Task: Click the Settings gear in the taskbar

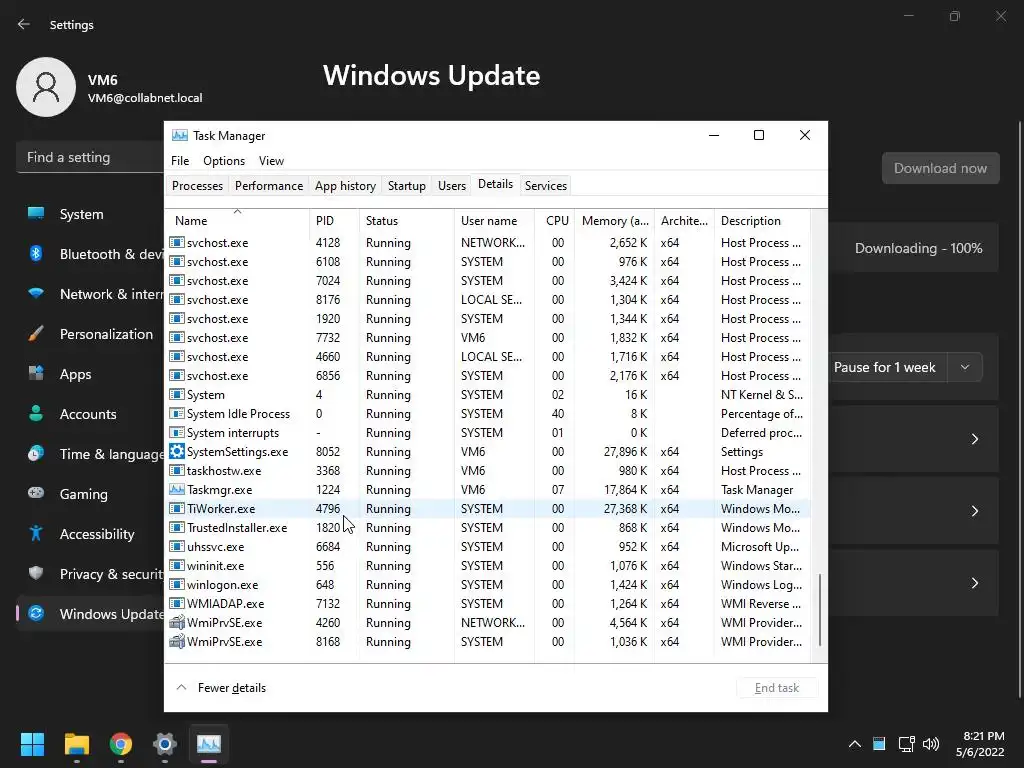Action: (165, 744)
